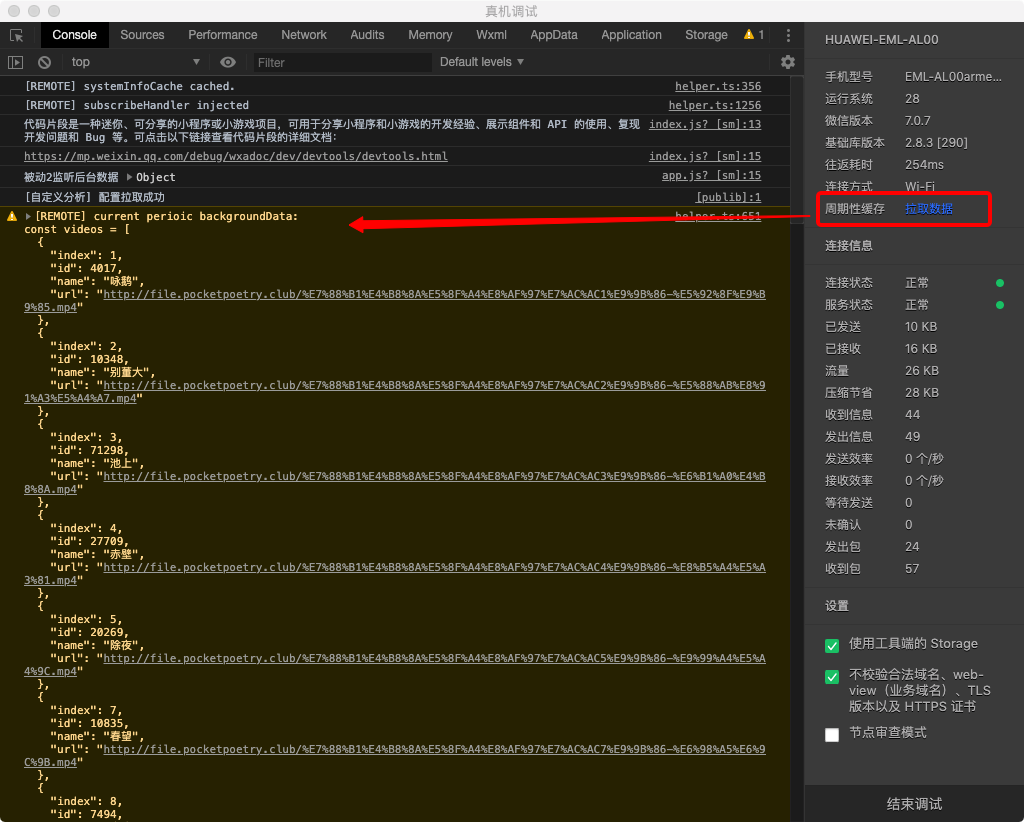Switch to the Network tab
Screen dimensions: 1024x822
pos(304,35)
